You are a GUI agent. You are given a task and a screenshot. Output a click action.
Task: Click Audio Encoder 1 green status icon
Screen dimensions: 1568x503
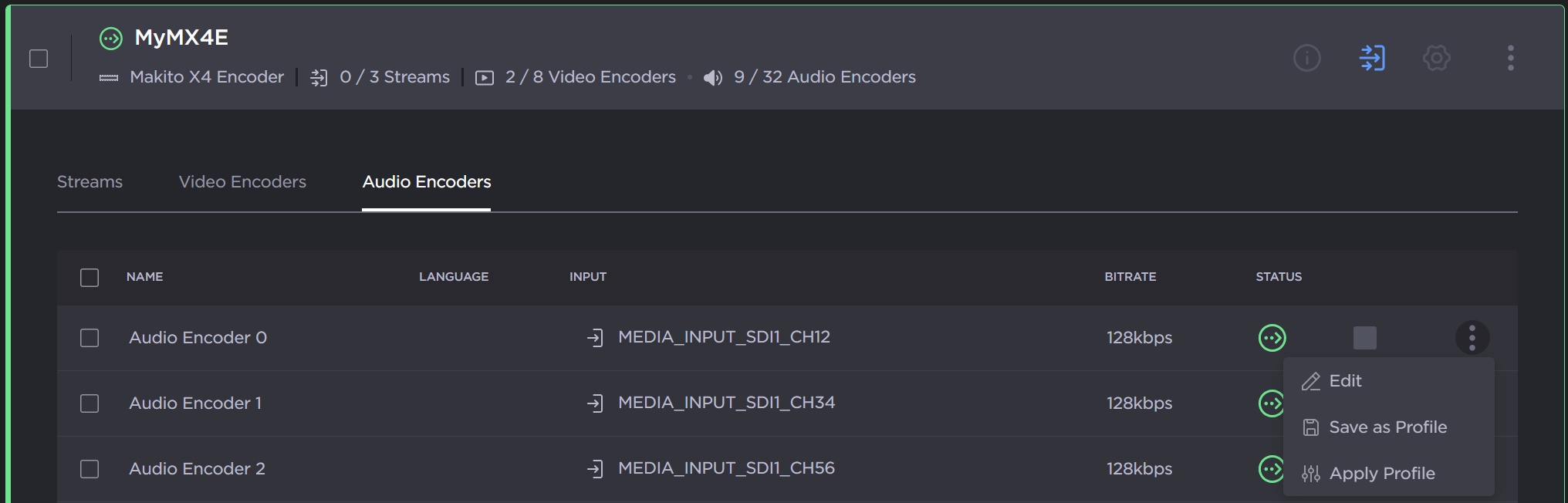[1271, 403]
